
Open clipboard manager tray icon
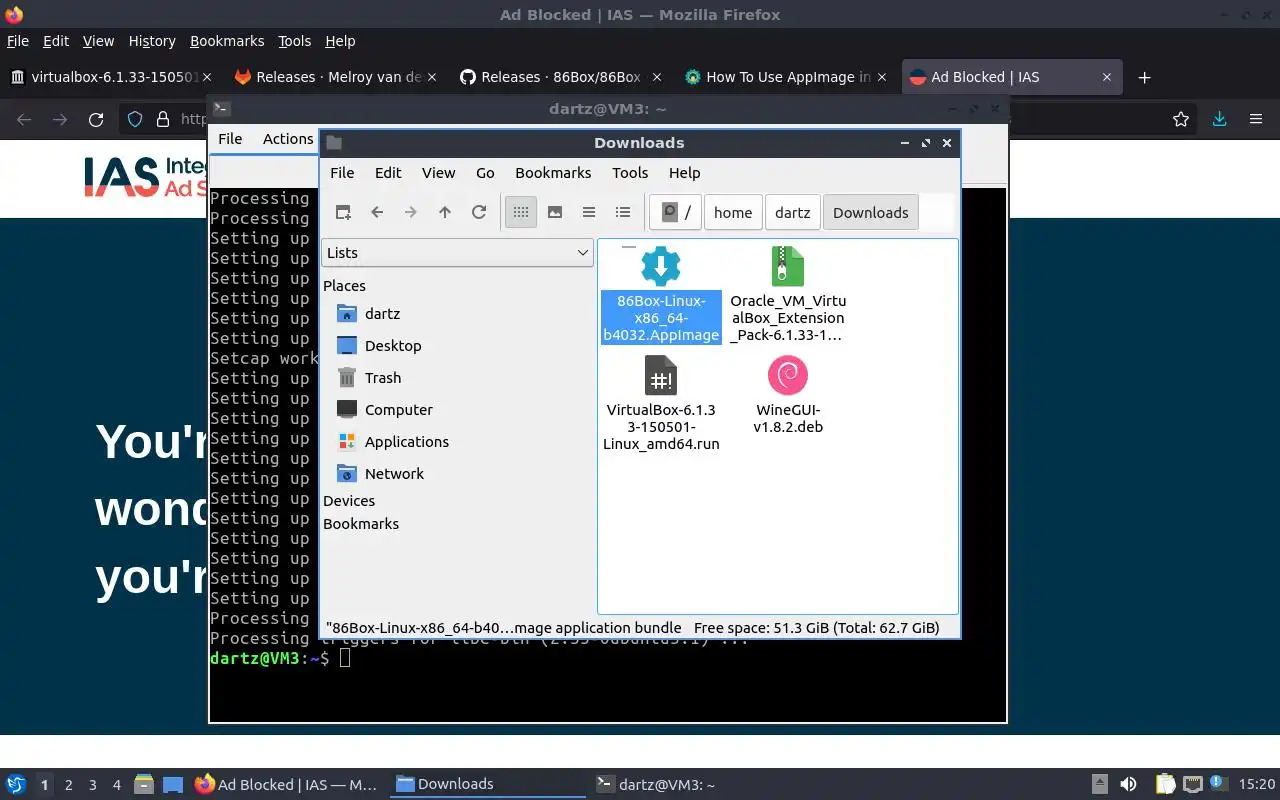click(x=1165, y=785)
